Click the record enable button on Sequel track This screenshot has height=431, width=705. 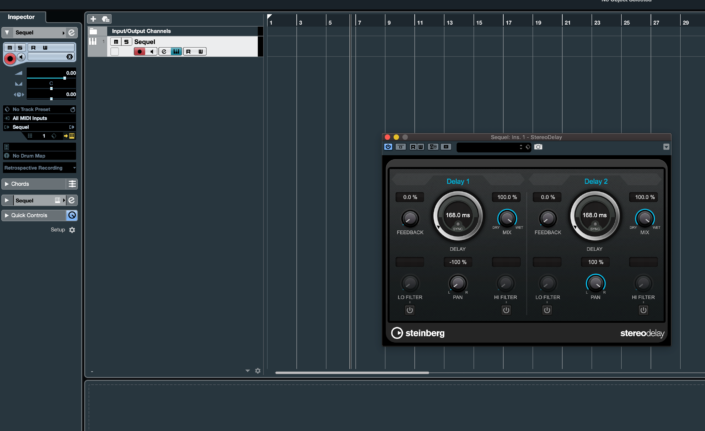[x=139, y=51]
